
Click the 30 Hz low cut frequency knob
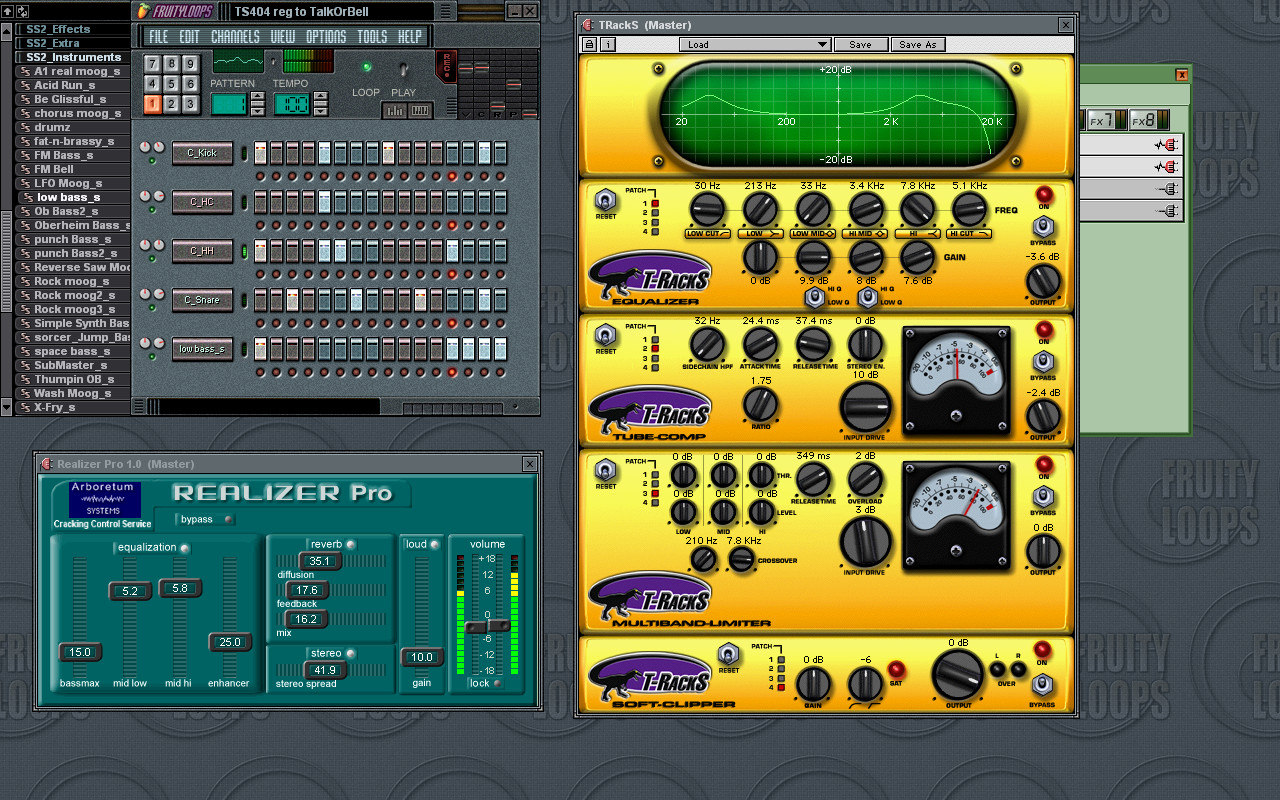[708, 209]
